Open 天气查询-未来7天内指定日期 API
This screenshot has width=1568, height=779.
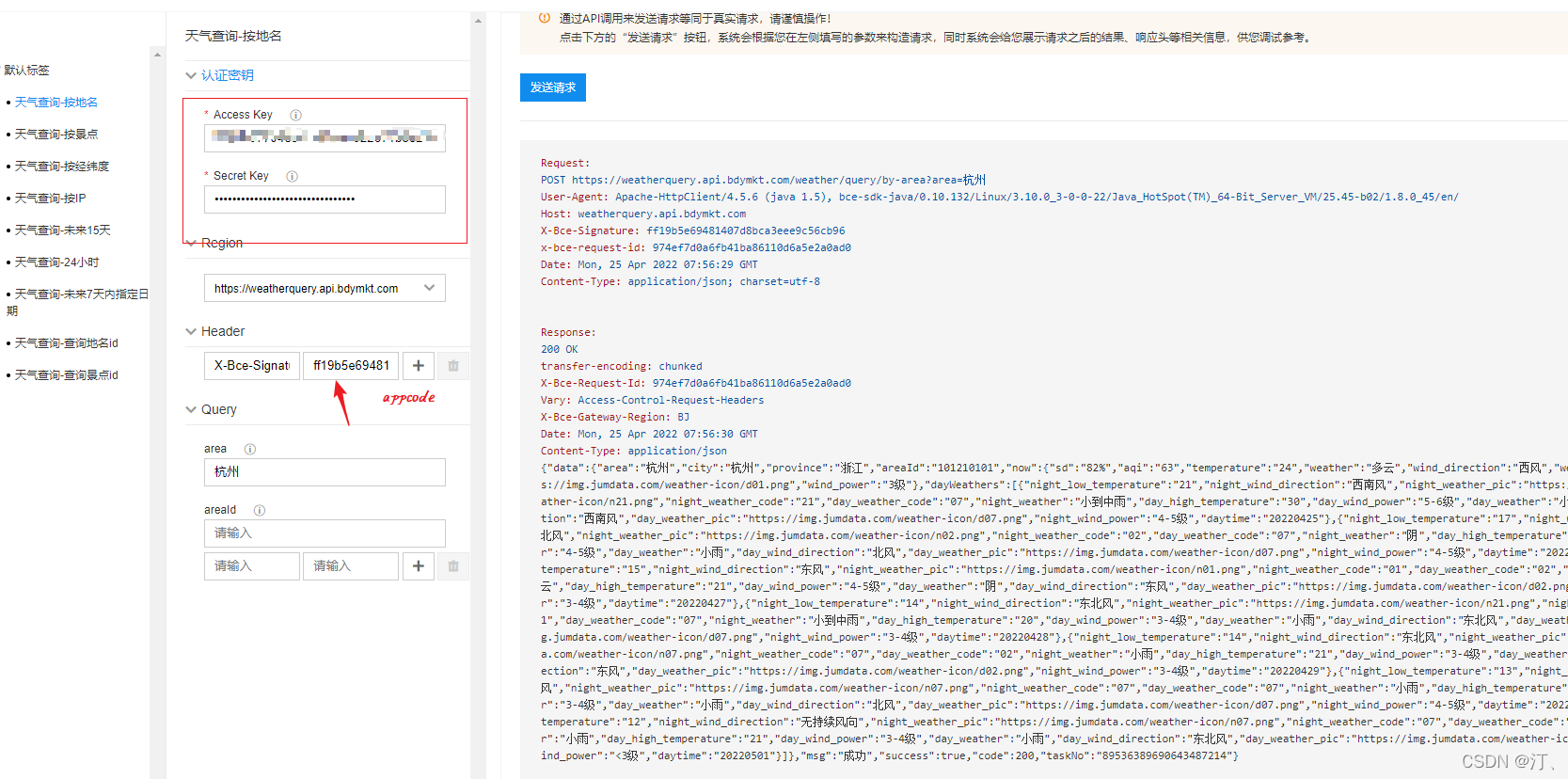[x=77, y=302]
